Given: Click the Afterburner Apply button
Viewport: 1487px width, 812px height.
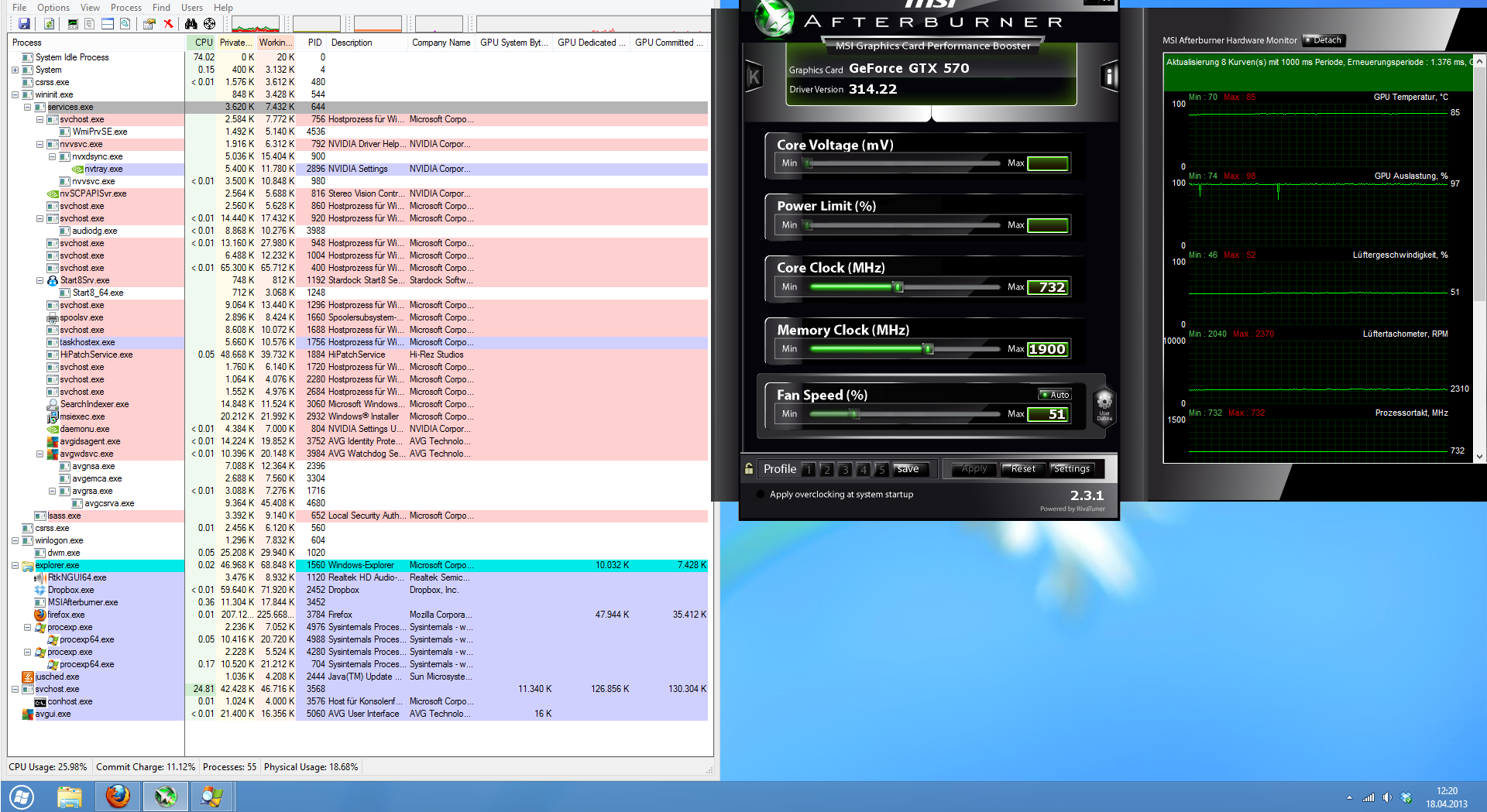Looking at the screenshot, I should point(974,469).
